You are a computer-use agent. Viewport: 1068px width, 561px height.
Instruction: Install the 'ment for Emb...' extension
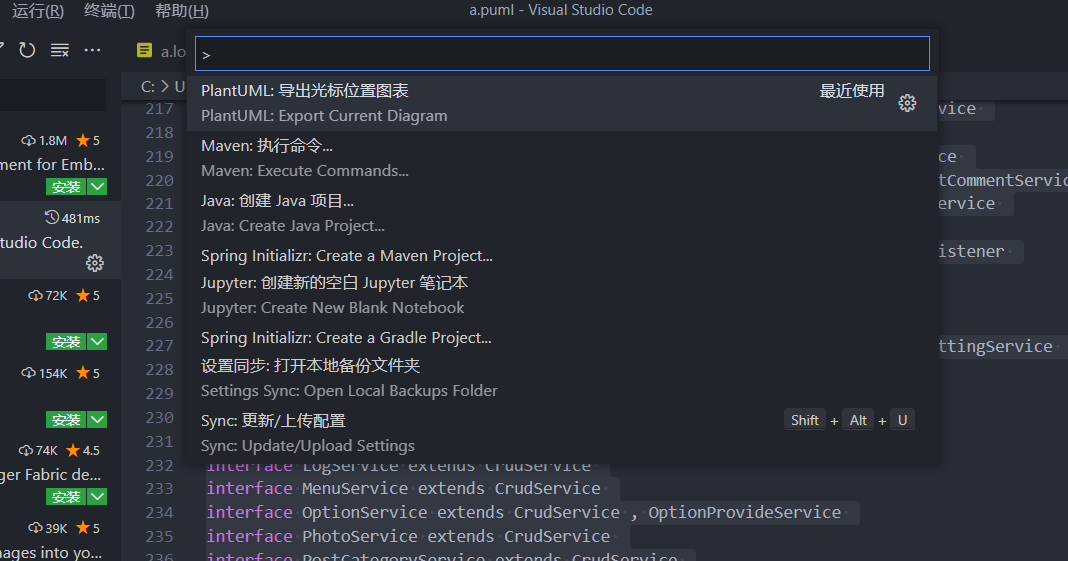[x=67, y=187]
